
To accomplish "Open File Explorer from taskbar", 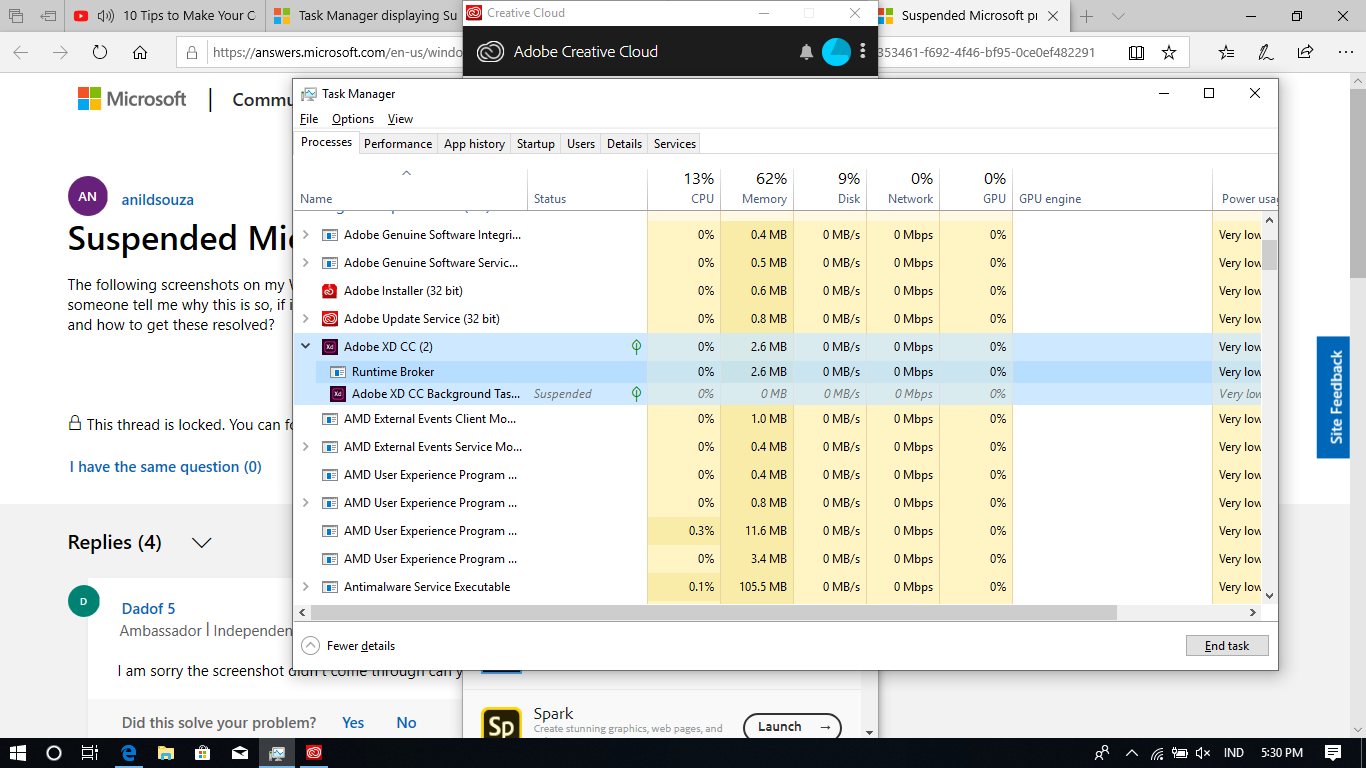I will pos(166,753).
